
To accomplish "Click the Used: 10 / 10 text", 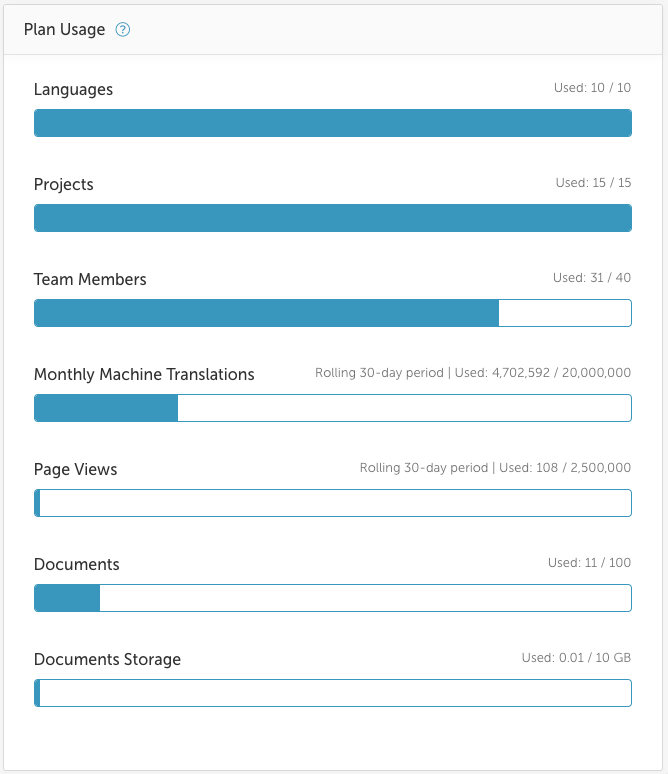I will [592, 88].
